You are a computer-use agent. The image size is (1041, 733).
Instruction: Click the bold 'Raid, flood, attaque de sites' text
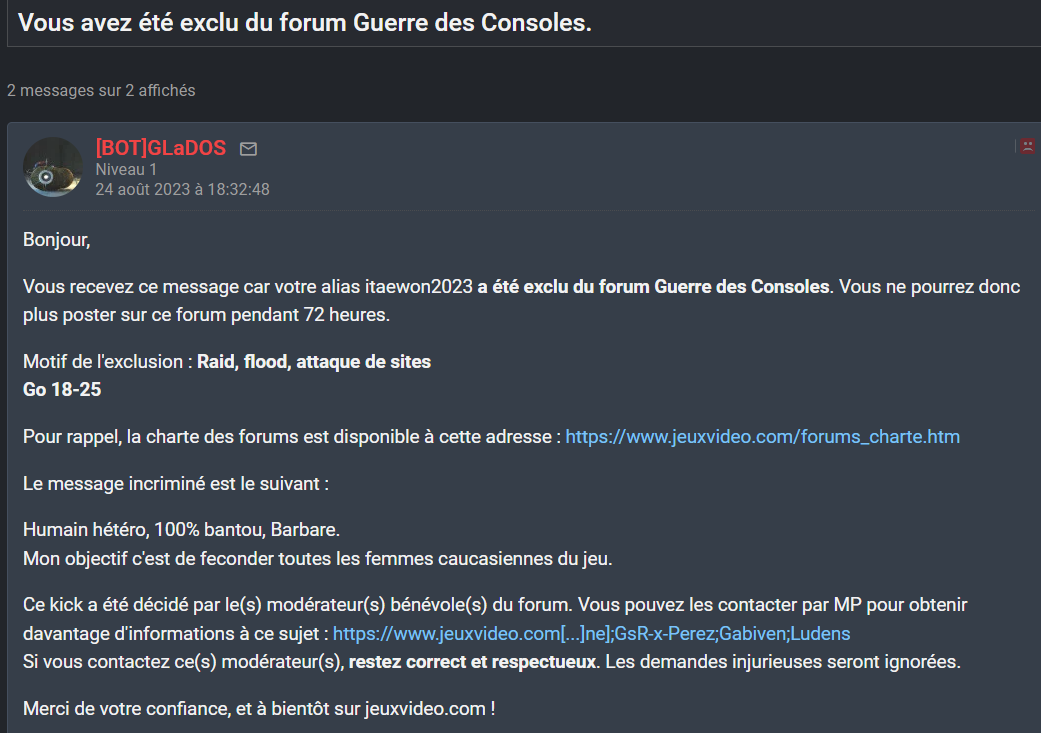point(314,362)
